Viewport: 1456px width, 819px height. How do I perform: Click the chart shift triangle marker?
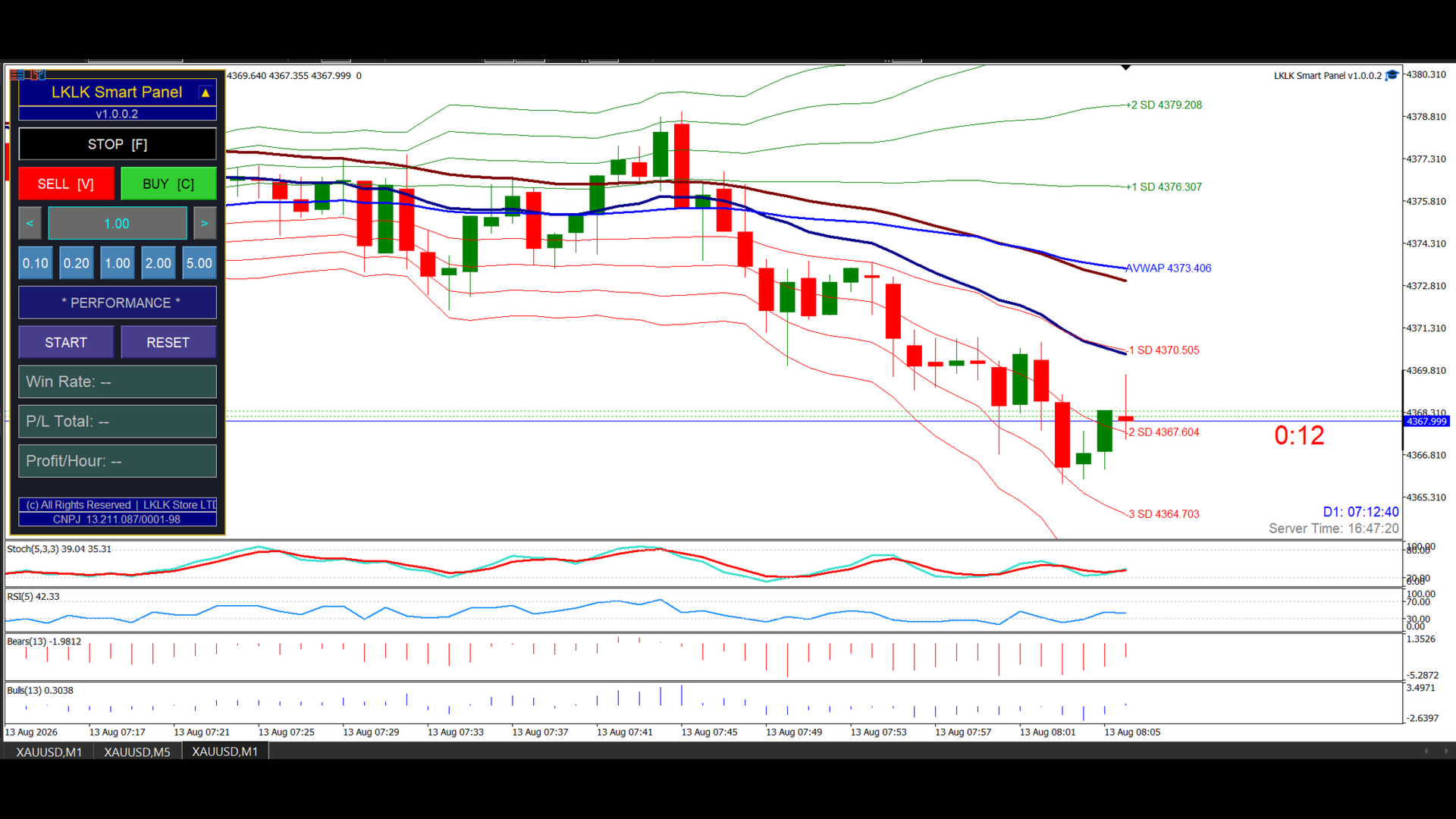pos(1126,67)
